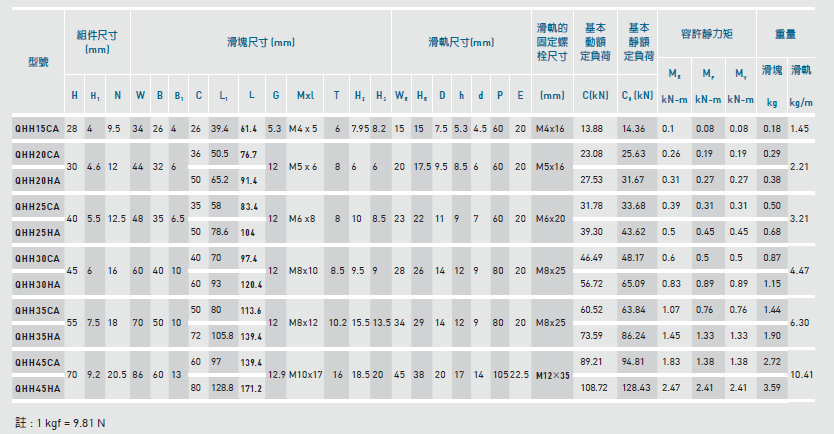This screenshot has height=434, width=834.
Task: Click the Mxl column header
Action: pyautogui.click(x=305, y=95)
